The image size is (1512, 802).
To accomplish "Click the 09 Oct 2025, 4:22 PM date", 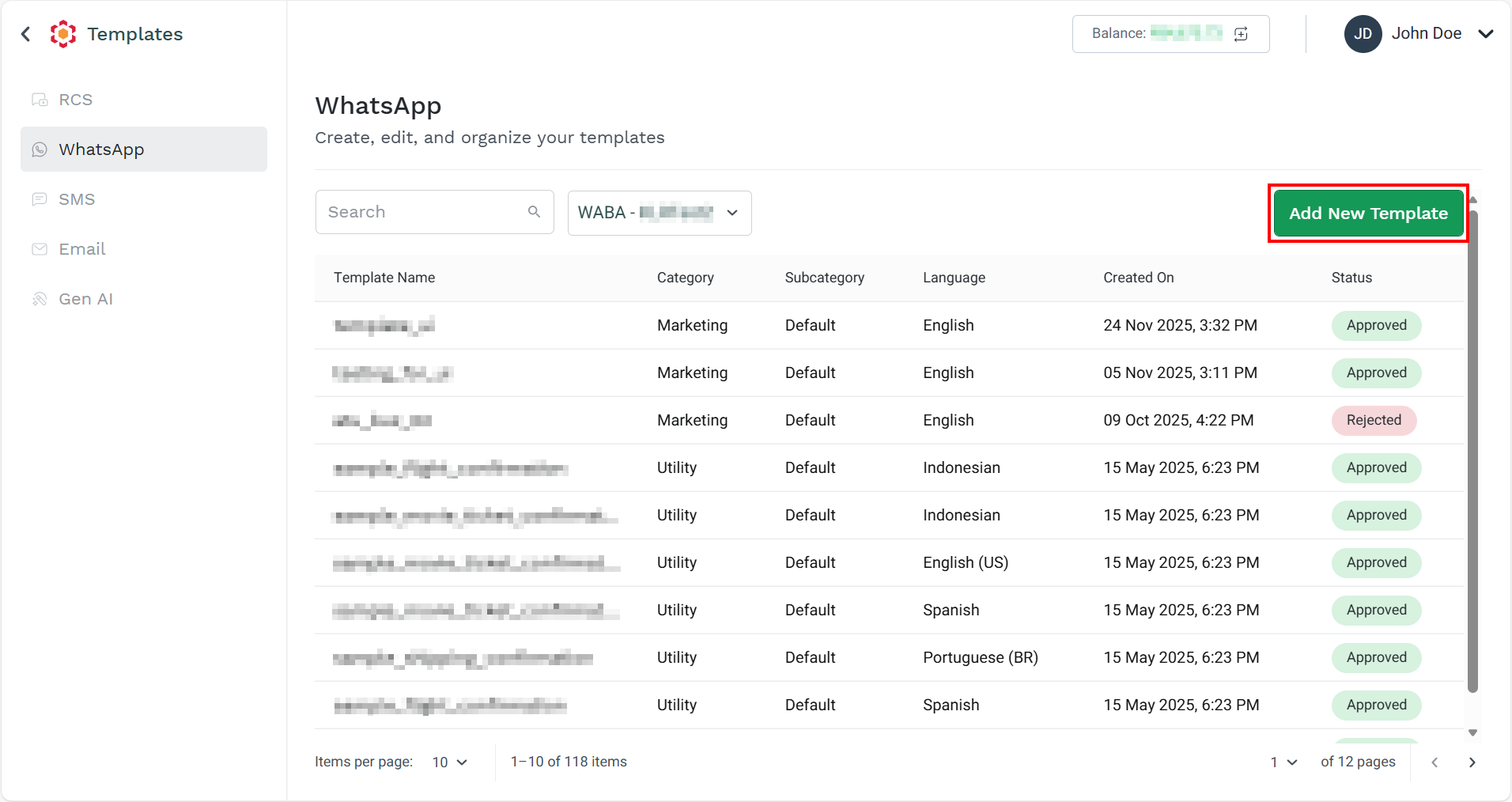I will [1179, 420].
